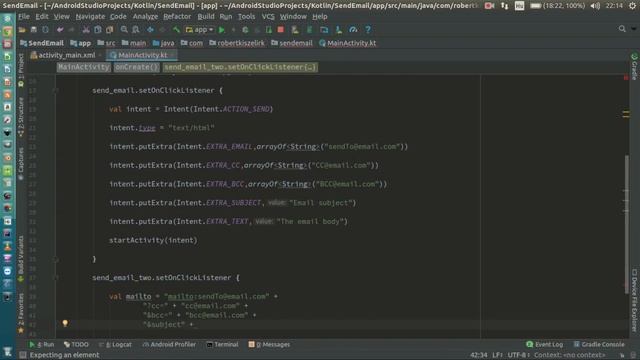This screenshot has height=360, width=640.
Task: Click the system volume icon
Action: pyautogui.click(x=595, y=5)
